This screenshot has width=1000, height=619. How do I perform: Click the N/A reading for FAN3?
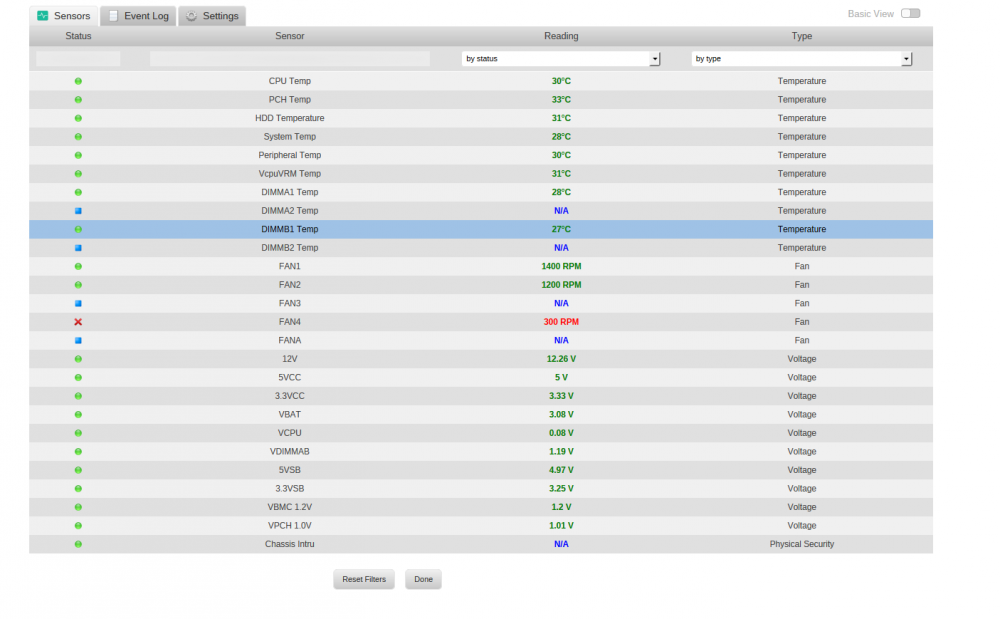coord(561,303)
